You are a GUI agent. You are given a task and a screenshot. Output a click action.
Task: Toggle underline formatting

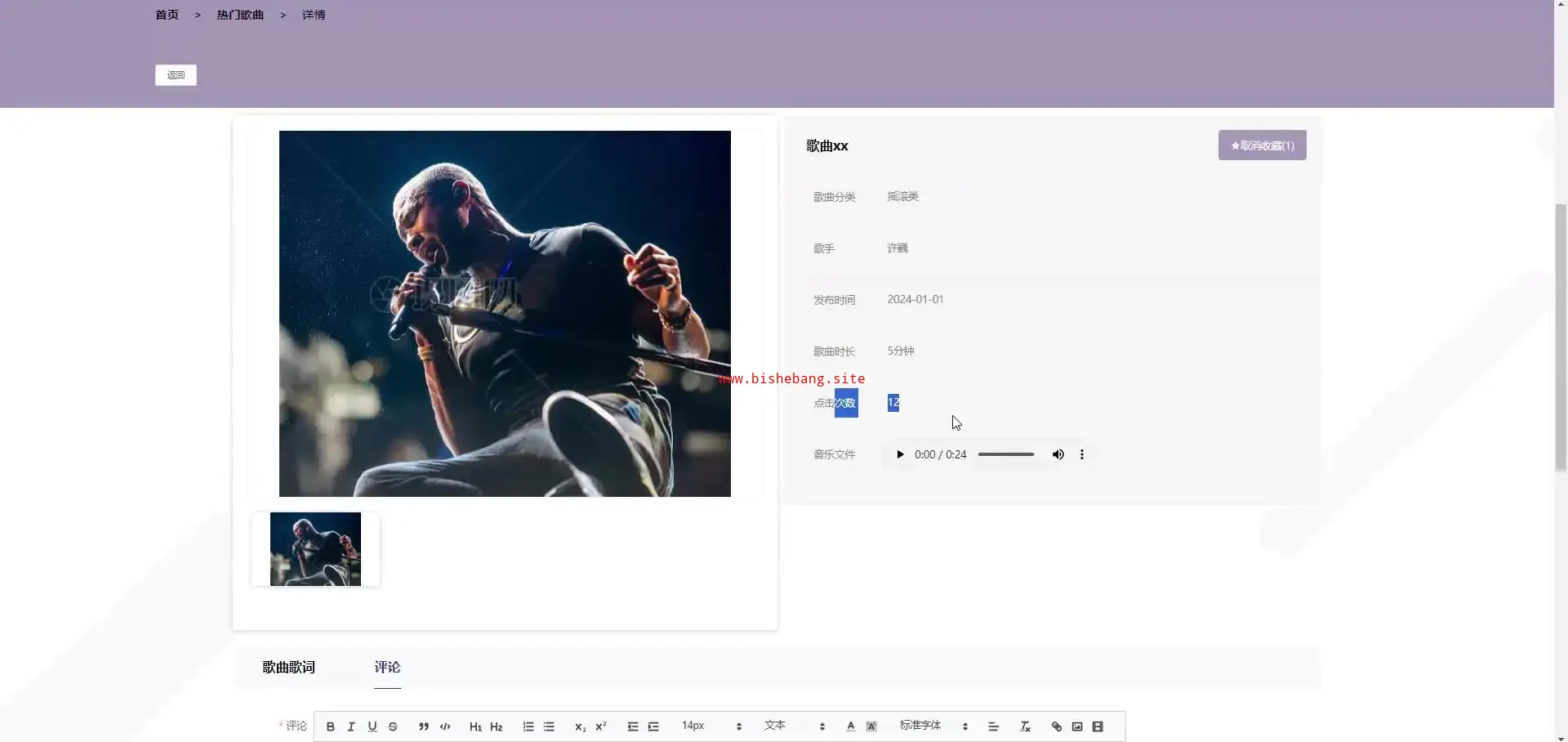pos(372,726)
